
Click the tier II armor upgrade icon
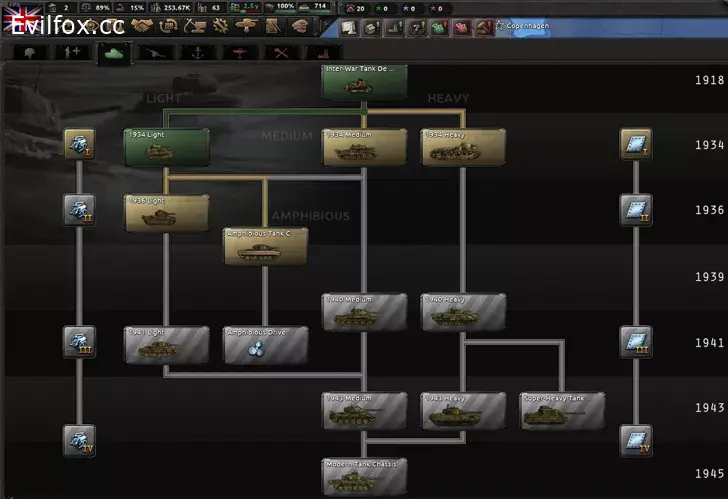coord(635,210)
